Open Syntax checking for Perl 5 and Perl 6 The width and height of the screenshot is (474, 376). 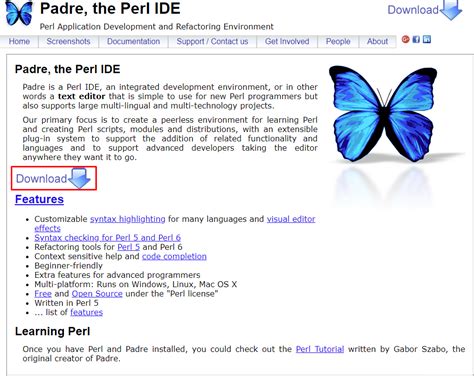[x=107, y=238]
